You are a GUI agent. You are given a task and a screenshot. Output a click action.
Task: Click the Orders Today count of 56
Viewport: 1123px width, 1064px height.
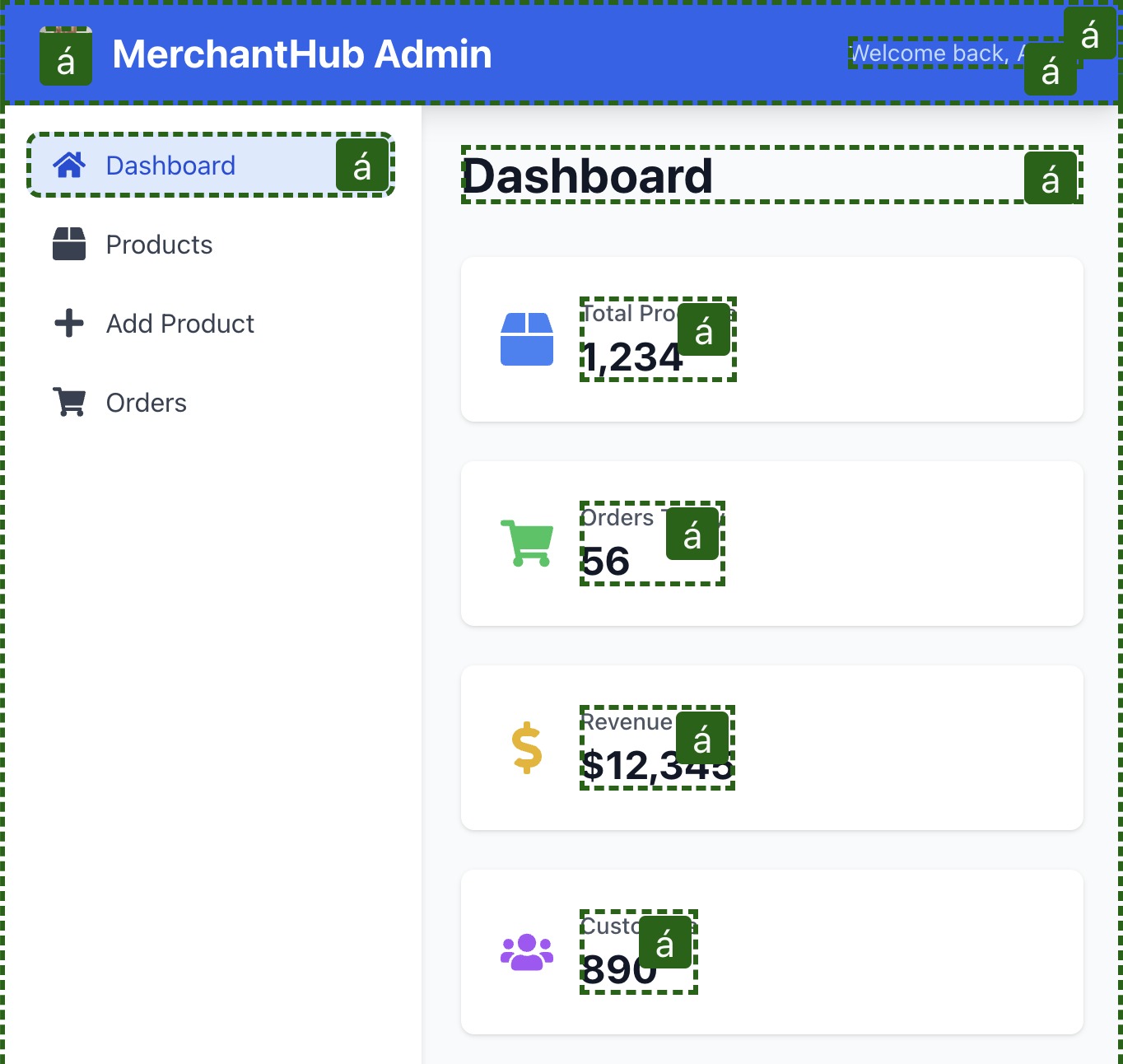606,561
